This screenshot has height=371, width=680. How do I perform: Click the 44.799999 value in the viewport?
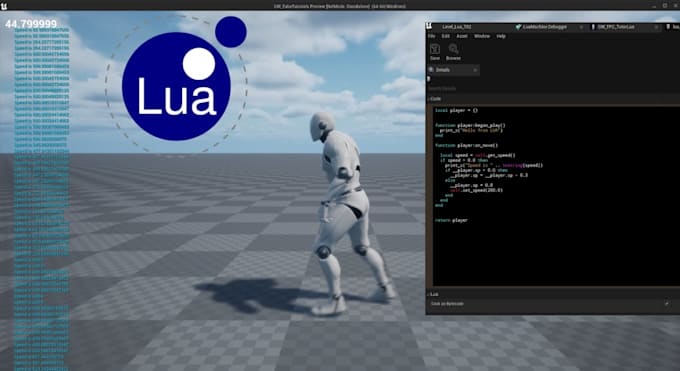point(31,24)
